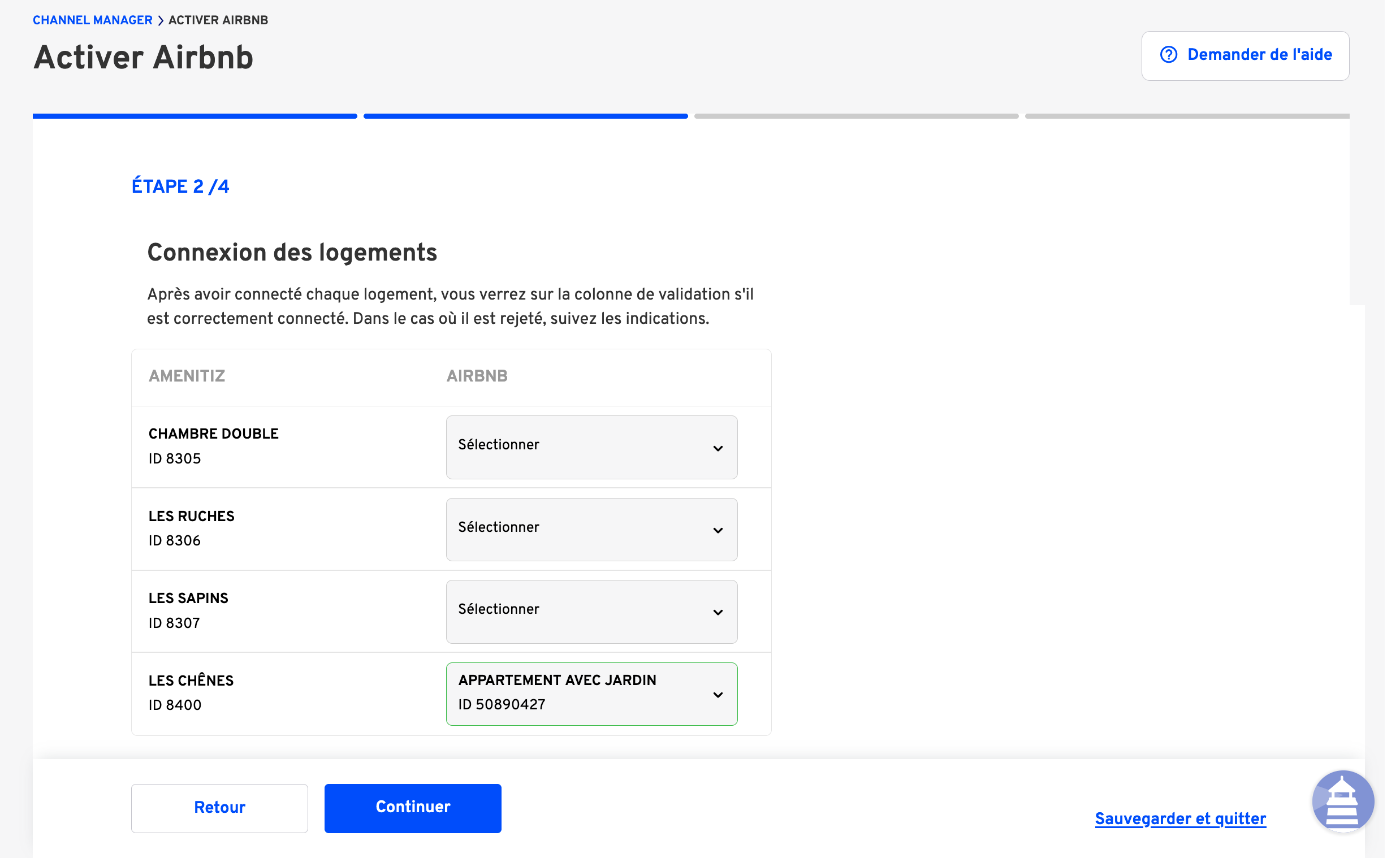The height and width of the screenshot is (858, 1400).
Task: Click the AMENITIZ column header
Action: coord(187,376)
